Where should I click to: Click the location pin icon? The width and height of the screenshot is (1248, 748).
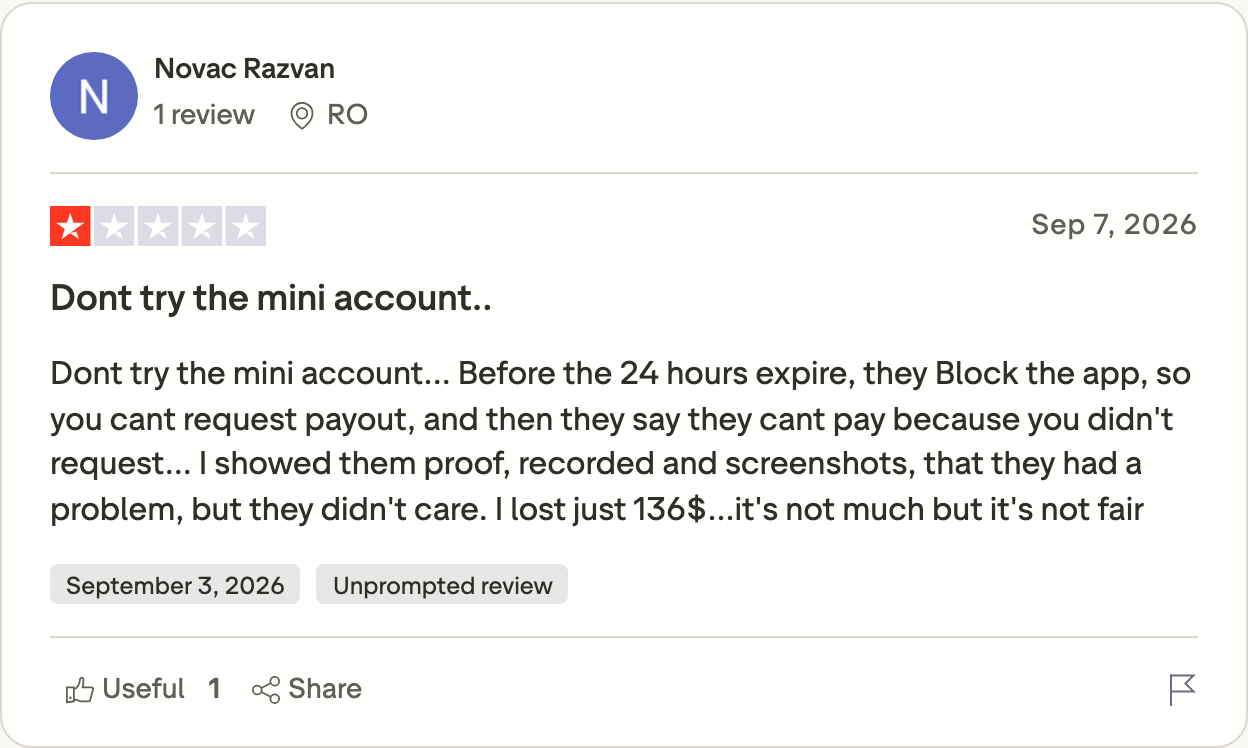pyautogui.click(x=301, y=116)
